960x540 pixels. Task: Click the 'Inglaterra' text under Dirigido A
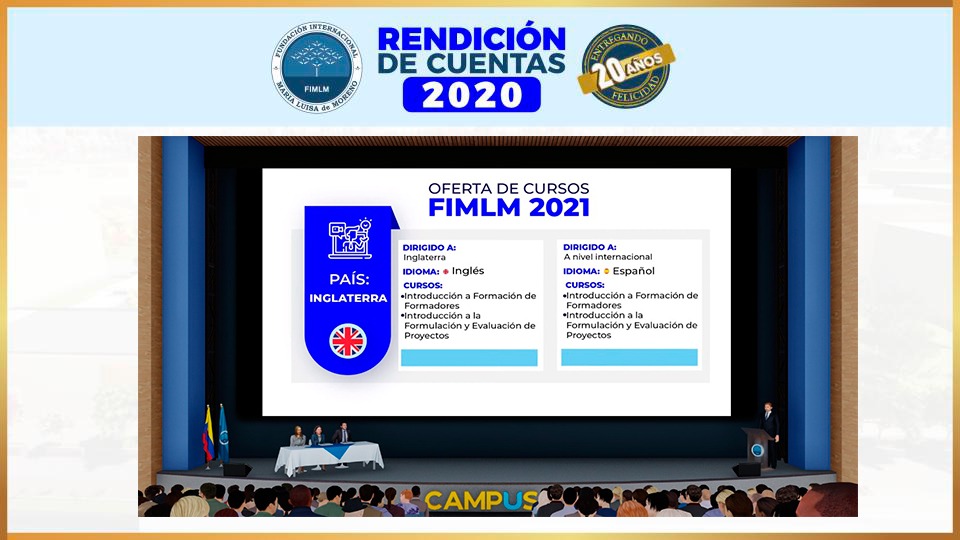click(x=424, y=258)
